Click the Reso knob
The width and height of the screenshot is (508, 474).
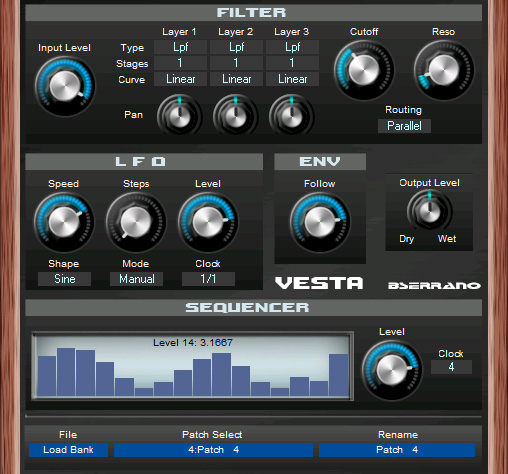point(444,70)
